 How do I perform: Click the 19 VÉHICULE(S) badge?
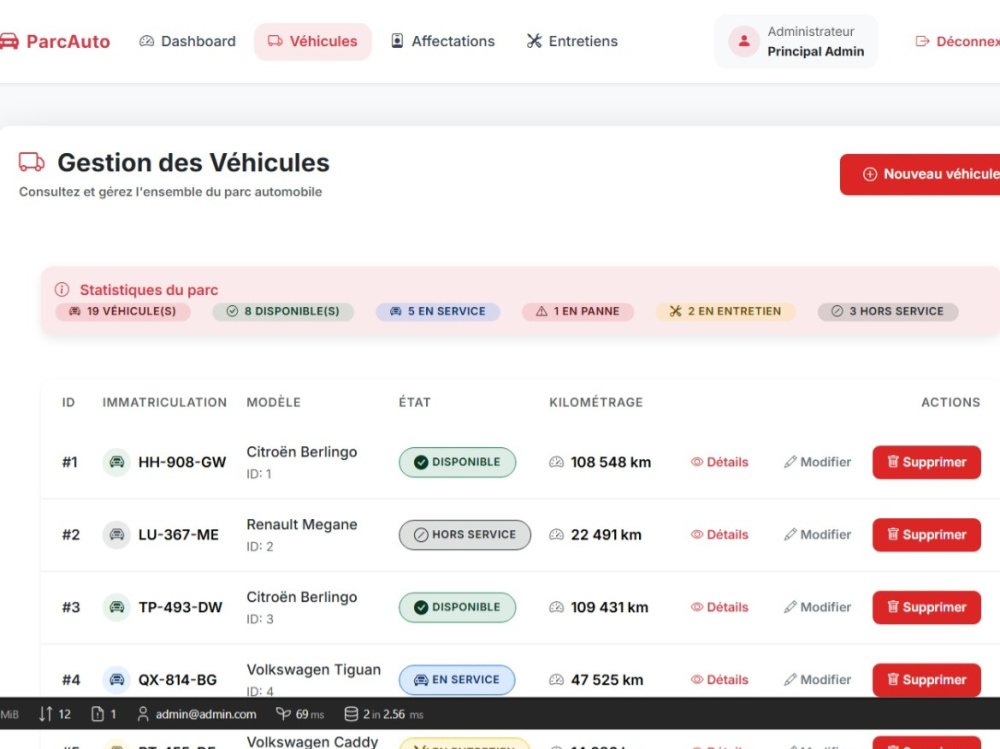[123, 311]
